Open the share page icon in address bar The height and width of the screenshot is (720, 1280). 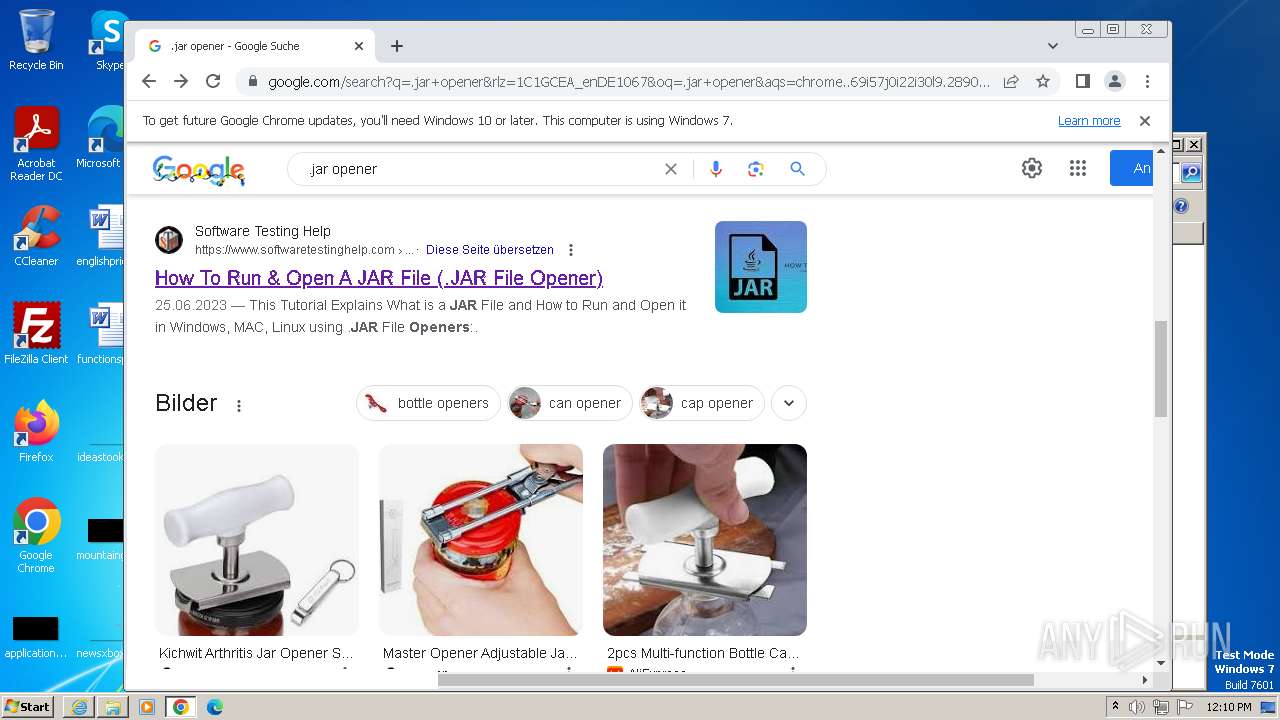(1011, 81)
